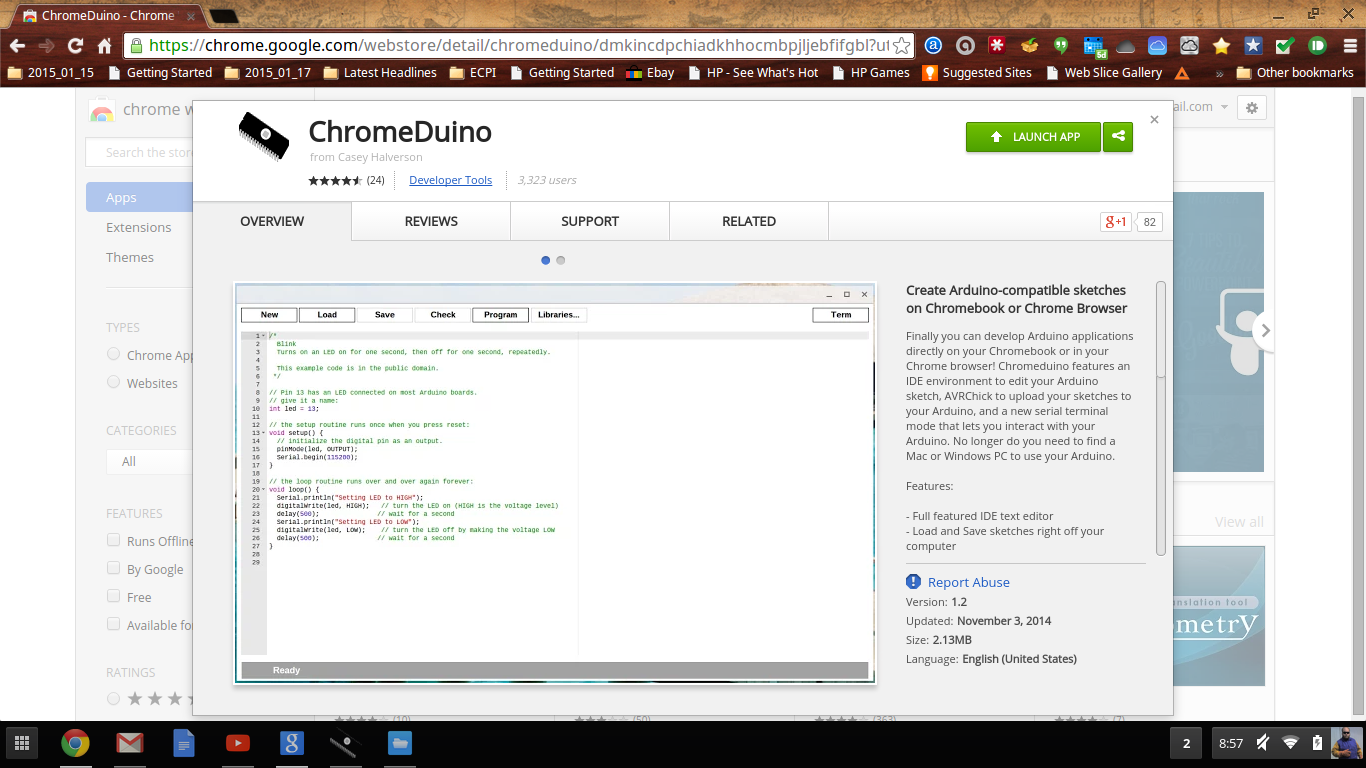The image size is (1366, 768).
Task: Go back with the browser back arrow
Action: pos(17,46)
